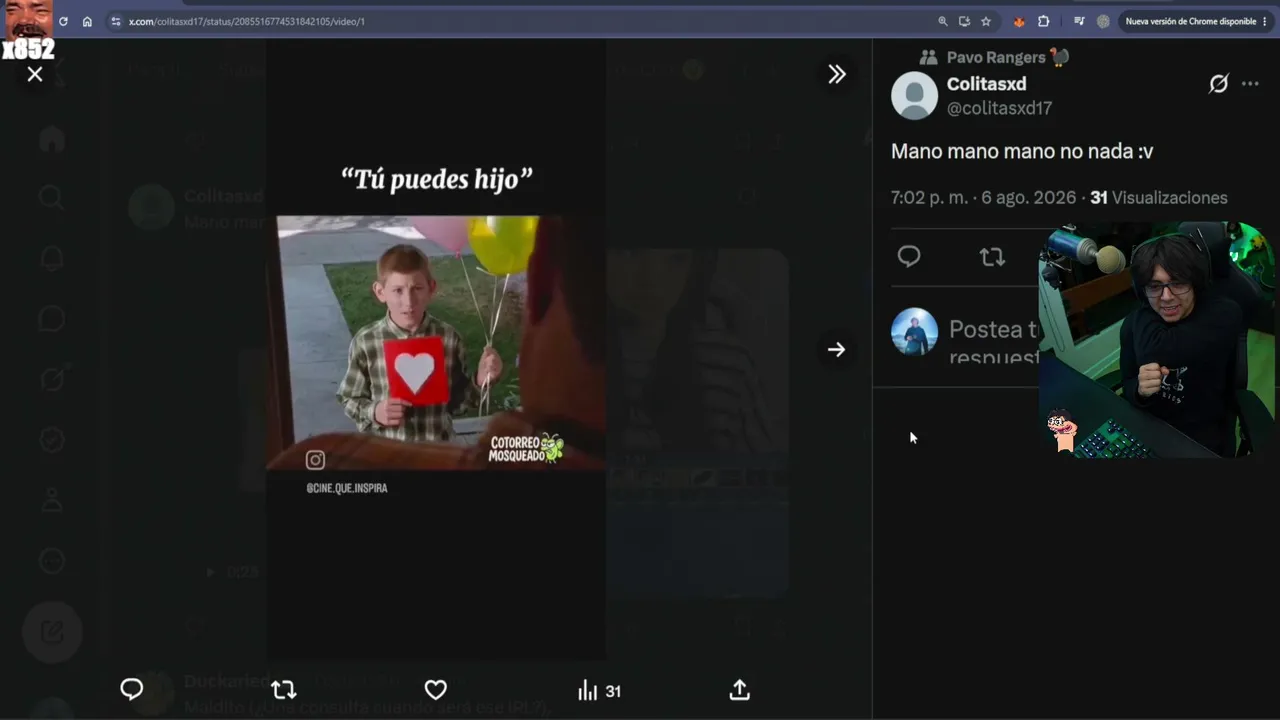
Task: Open the Chrome three-dot menu
Action: pyautogui.click(x=1265, y=21)
